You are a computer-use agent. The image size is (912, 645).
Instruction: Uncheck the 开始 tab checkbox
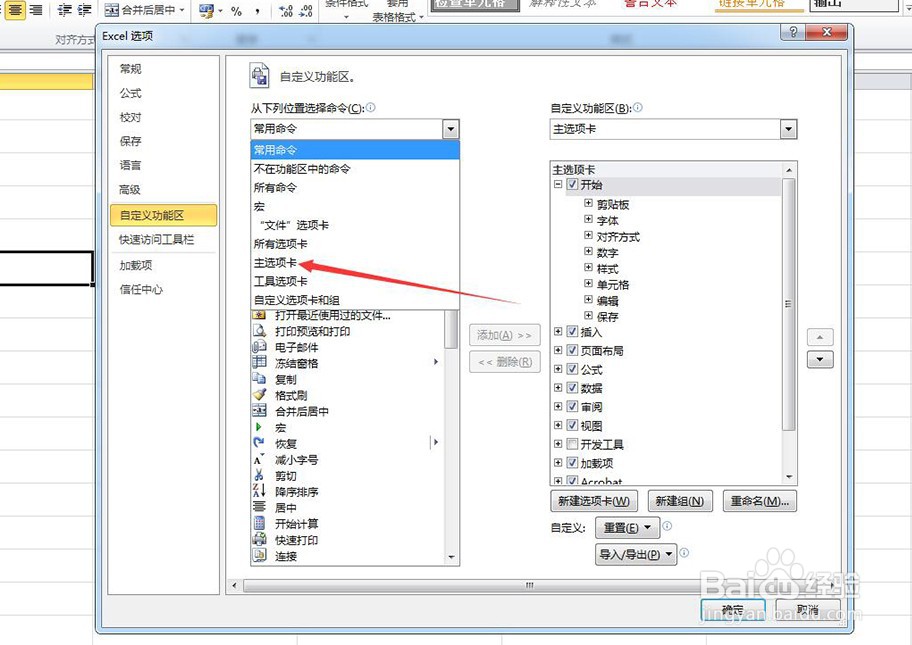pos(572,184)
